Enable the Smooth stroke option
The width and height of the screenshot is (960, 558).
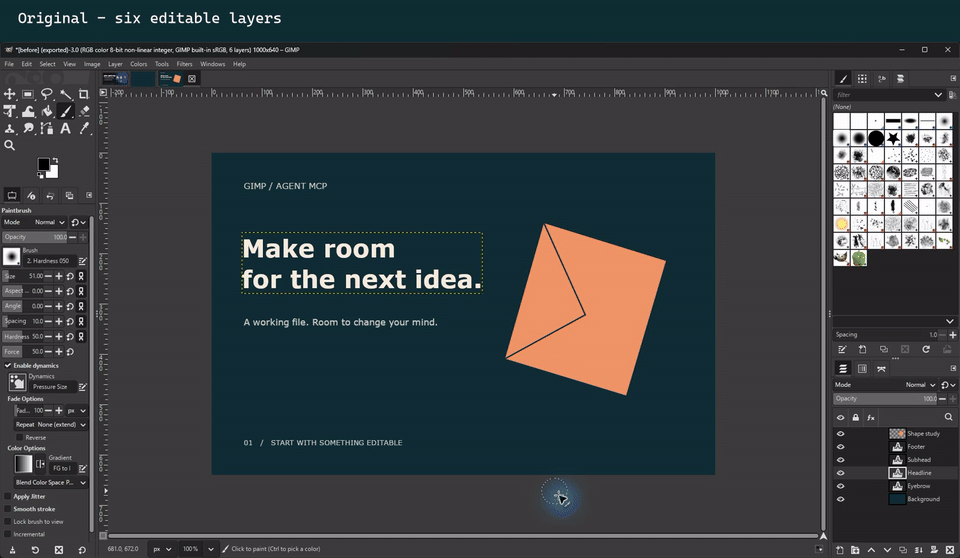(8, 509)
